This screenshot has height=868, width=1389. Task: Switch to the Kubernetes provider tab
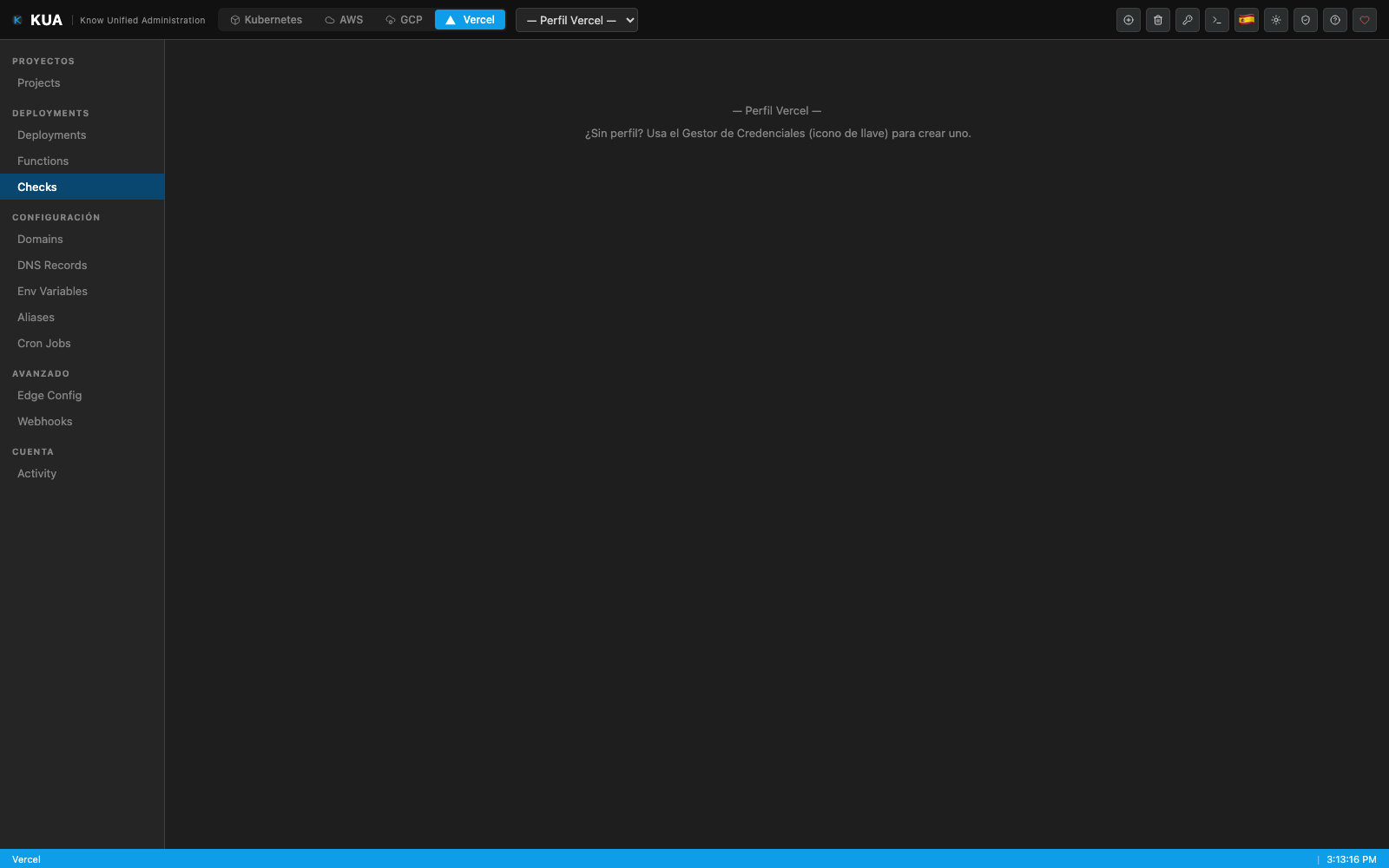(x=266, y=20)
